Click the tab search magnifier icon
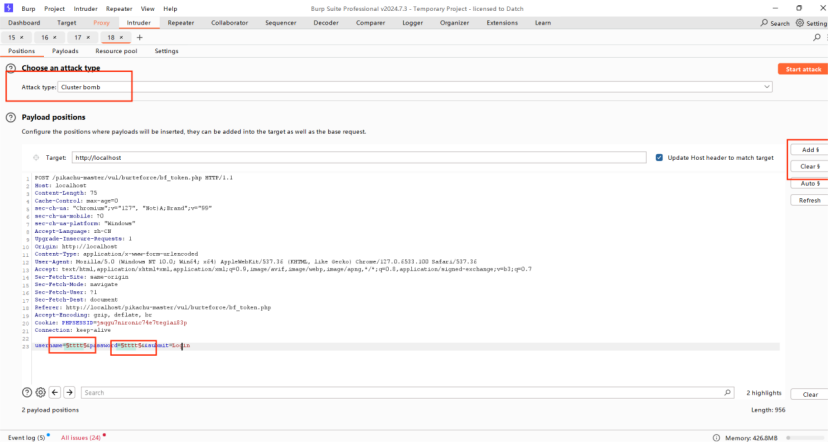Image resolution: width=828 pixels, height=442 pixels. click(817, 37)
